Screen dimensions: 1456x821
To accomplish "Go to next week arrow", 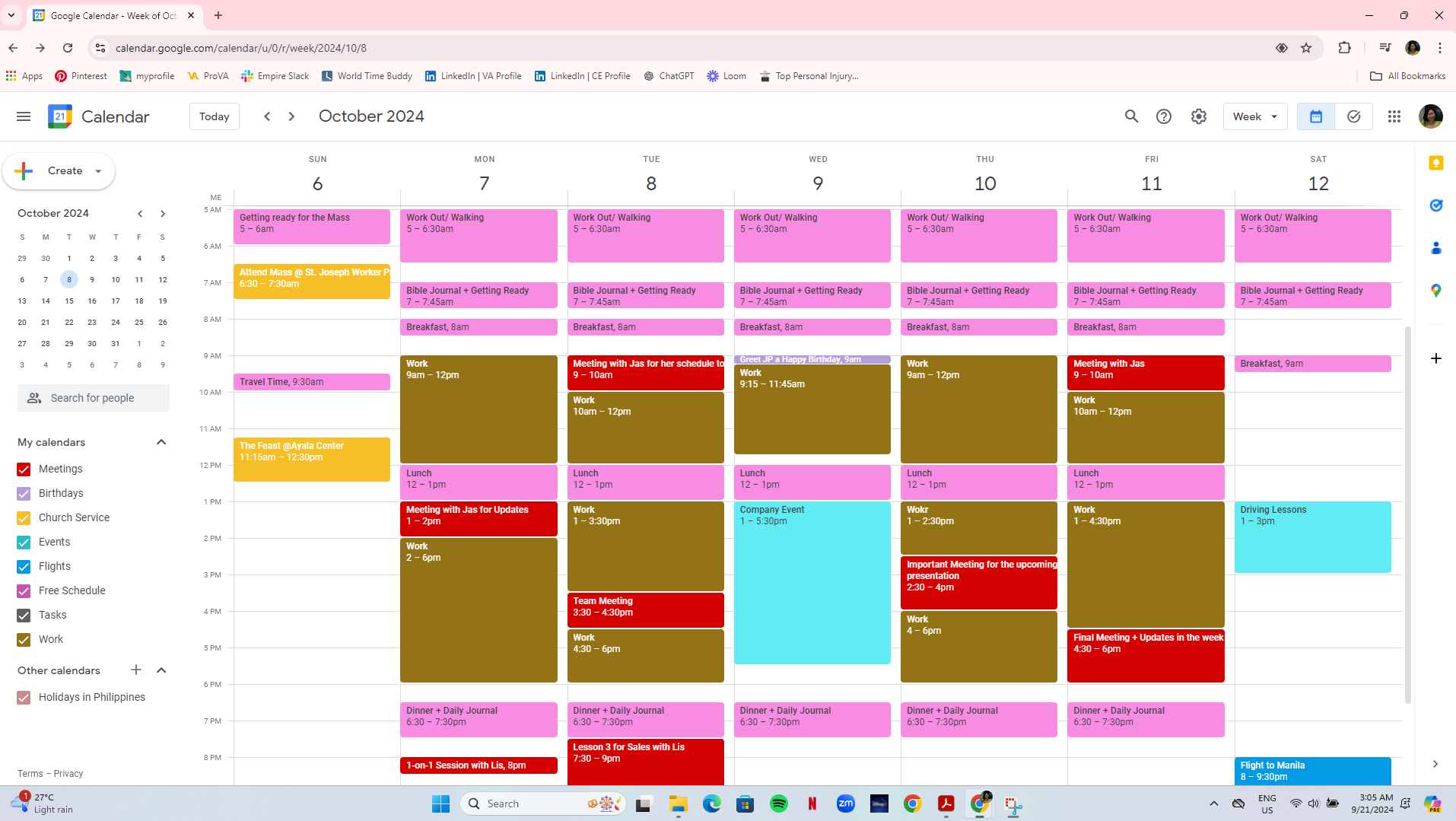I will click(x=291, y=116).
